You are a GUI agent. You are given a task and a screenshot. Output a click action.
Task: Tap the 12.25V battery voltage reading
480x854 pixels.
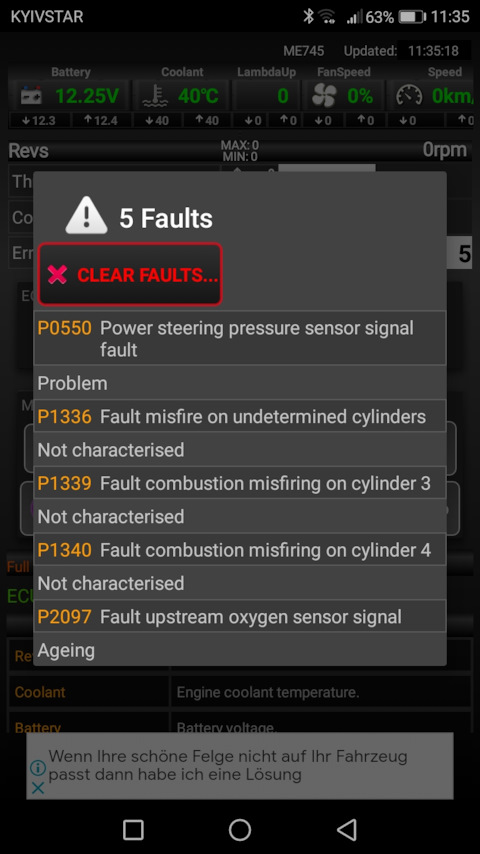(87, 96)
